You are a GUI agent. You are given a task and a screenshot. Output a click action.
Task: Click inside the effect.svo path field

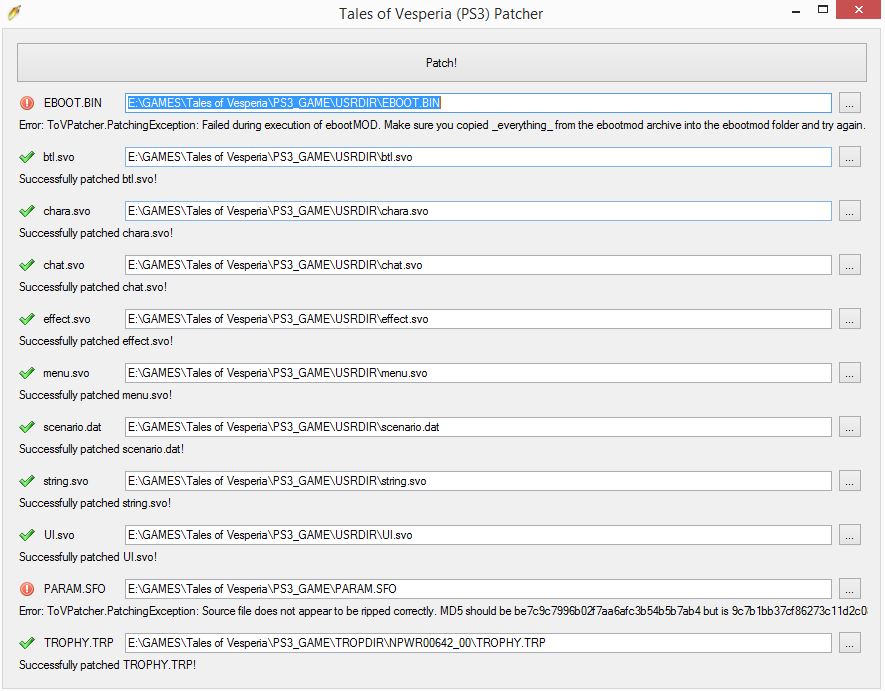pyautogui.click(x=478, y=319)
